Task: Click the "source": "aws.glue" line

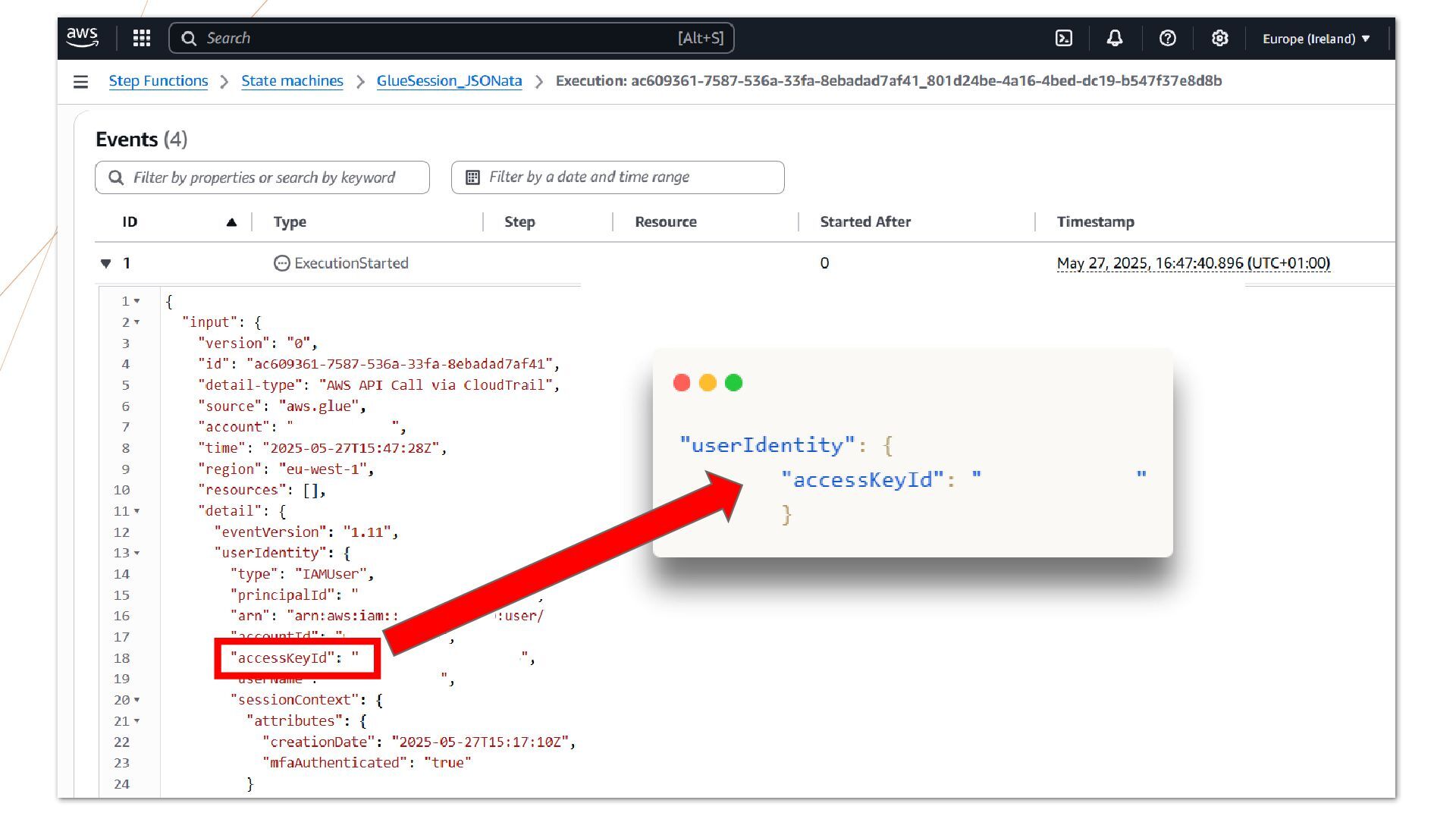Action: point(282,406)
